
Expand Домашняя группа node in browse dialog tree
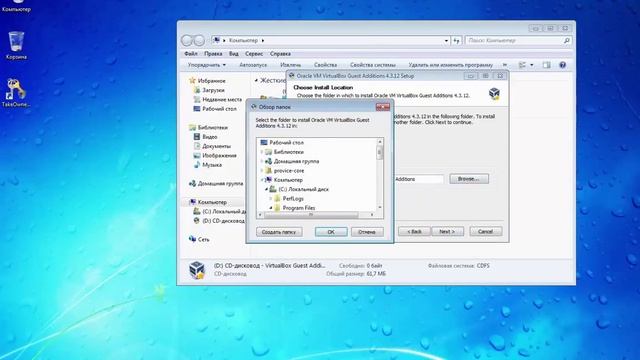[x=262, y=161]
